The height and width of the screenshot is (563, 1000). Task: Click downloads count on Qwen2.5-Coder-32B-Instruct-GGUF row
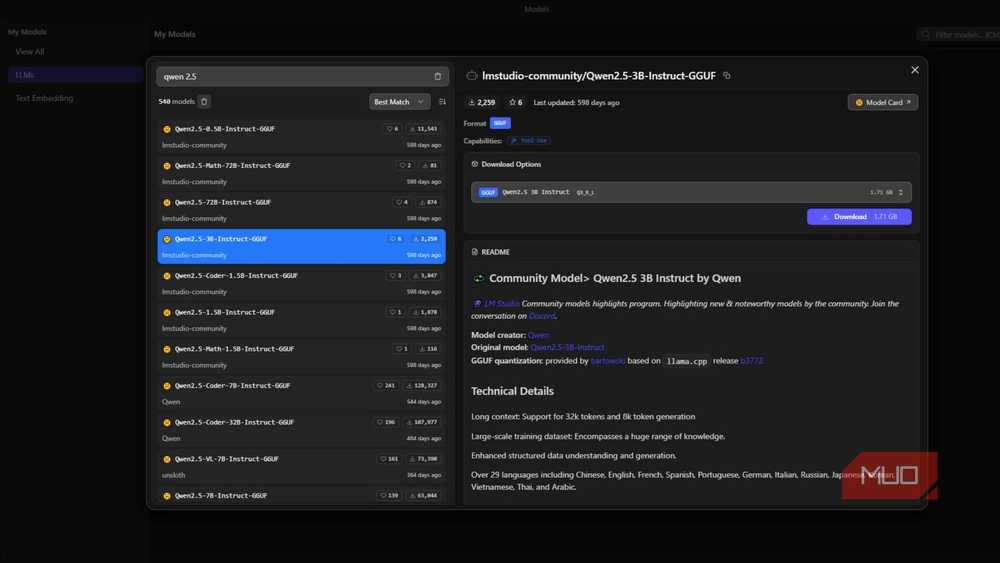pos(422,422)
